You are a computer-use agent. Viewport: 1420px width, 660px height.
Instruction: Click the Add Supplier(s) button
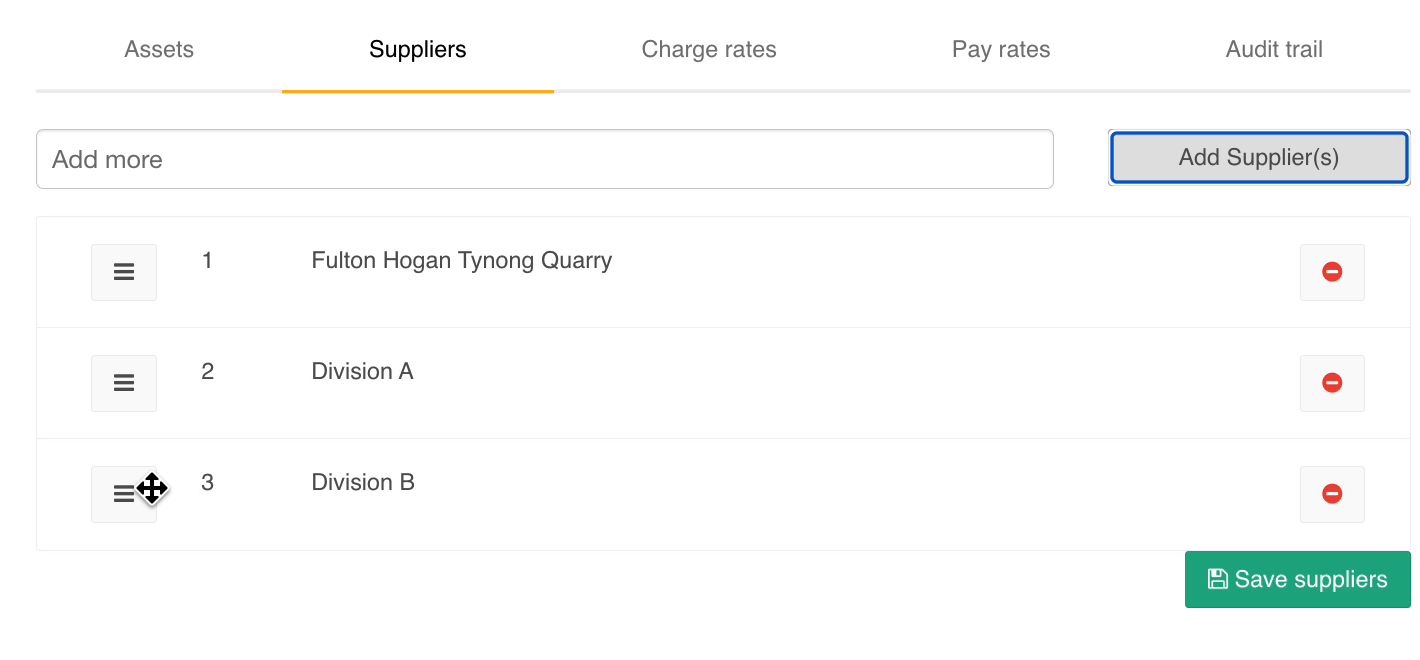1259,158
